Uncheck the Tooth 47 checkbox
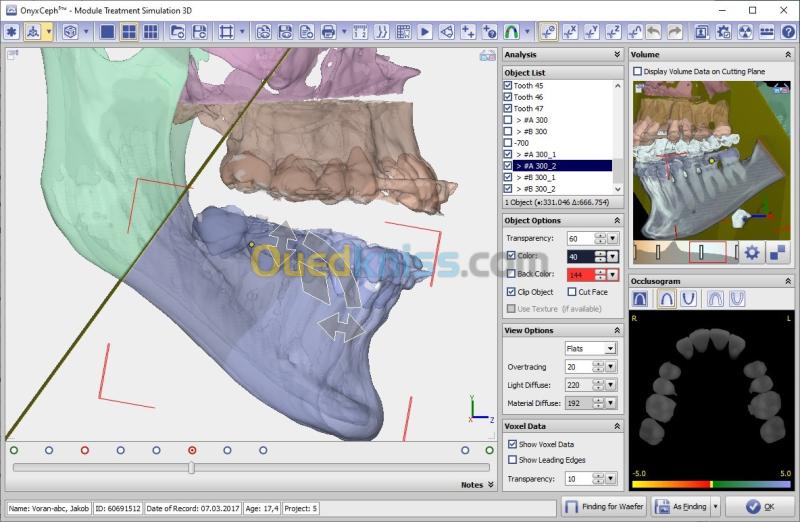The height and width of the screenshot is (522, 800). [508, 108]
